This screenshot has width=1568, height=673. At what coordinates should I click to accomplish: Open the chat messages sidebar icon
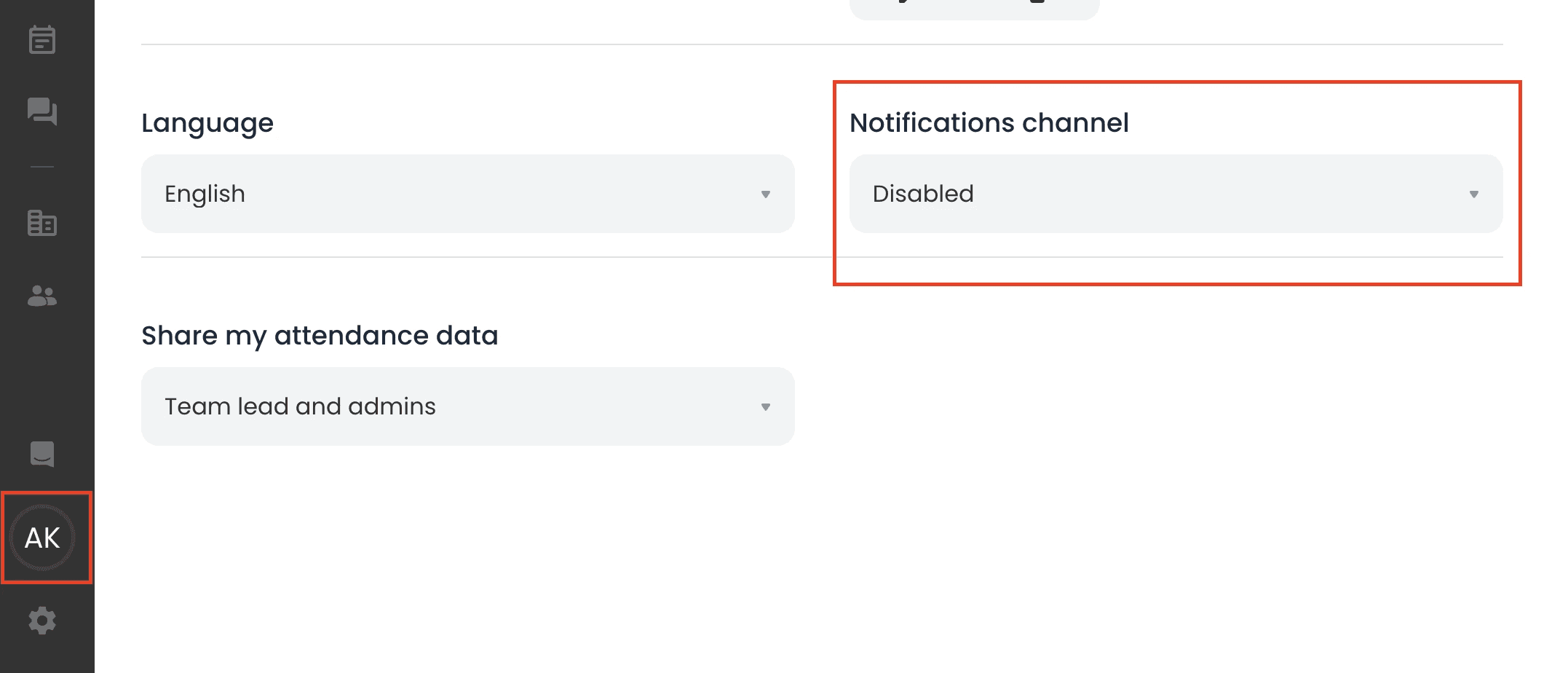[42, 111]
